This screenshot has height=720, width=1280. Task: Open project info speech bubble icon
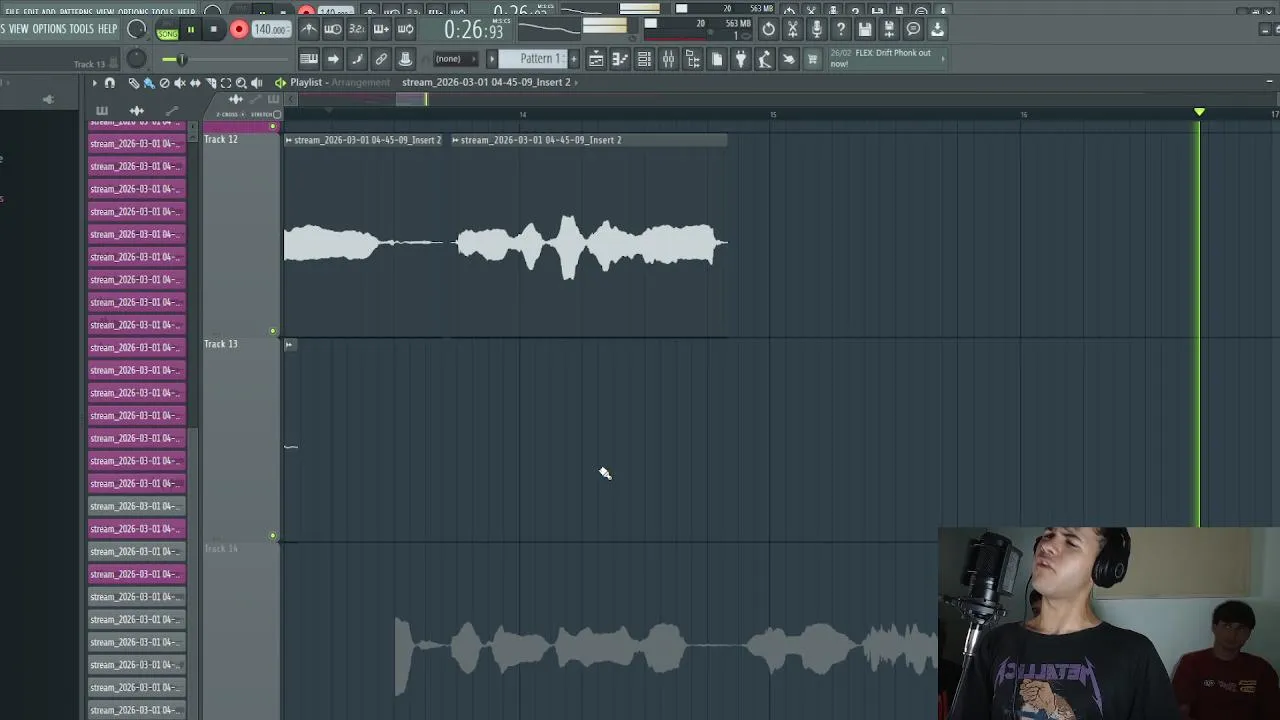pyautogui.click(x=912, y=30)
